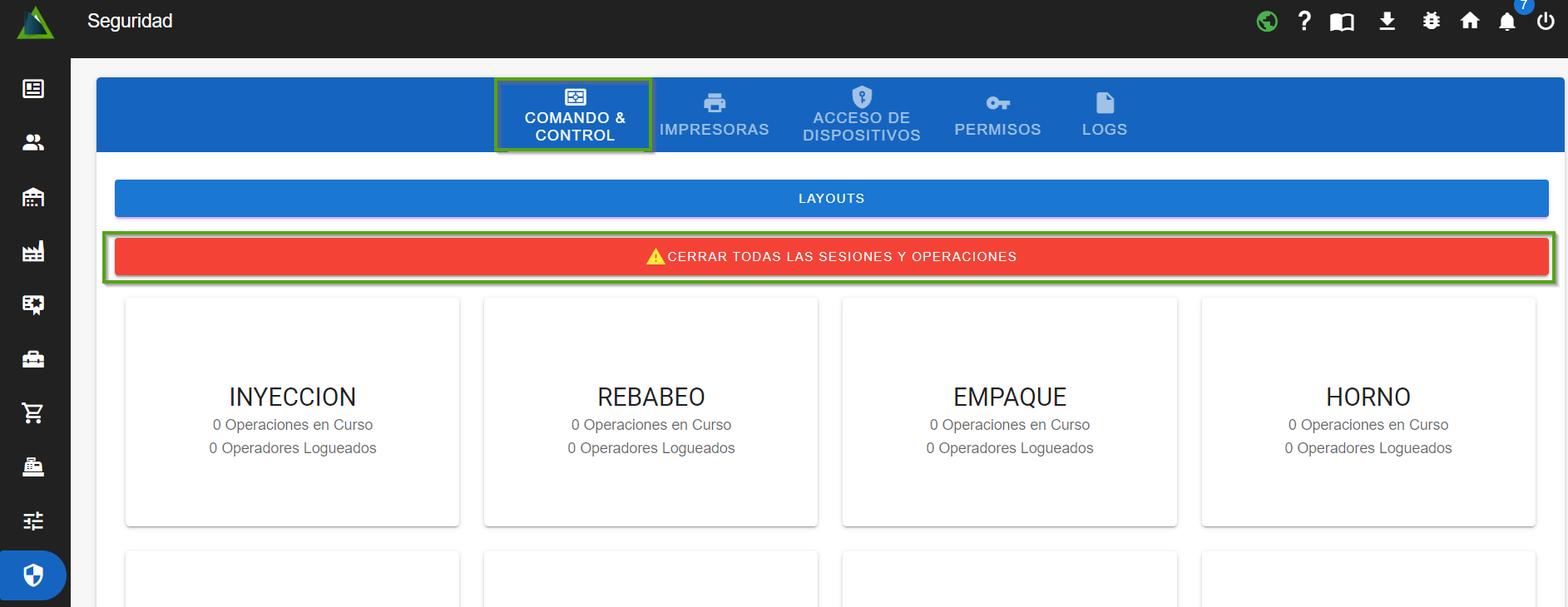Viewport: 1568px width, 607px height.
Task: Click the download icon in the header
Action: coord(1387,22)
